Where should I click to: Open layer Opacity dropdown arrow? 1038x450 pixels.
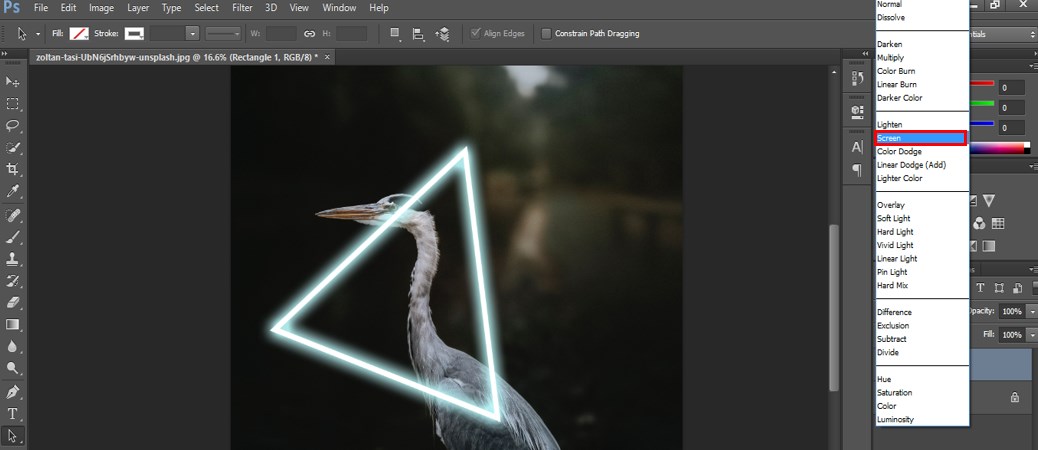point(1032,311)
